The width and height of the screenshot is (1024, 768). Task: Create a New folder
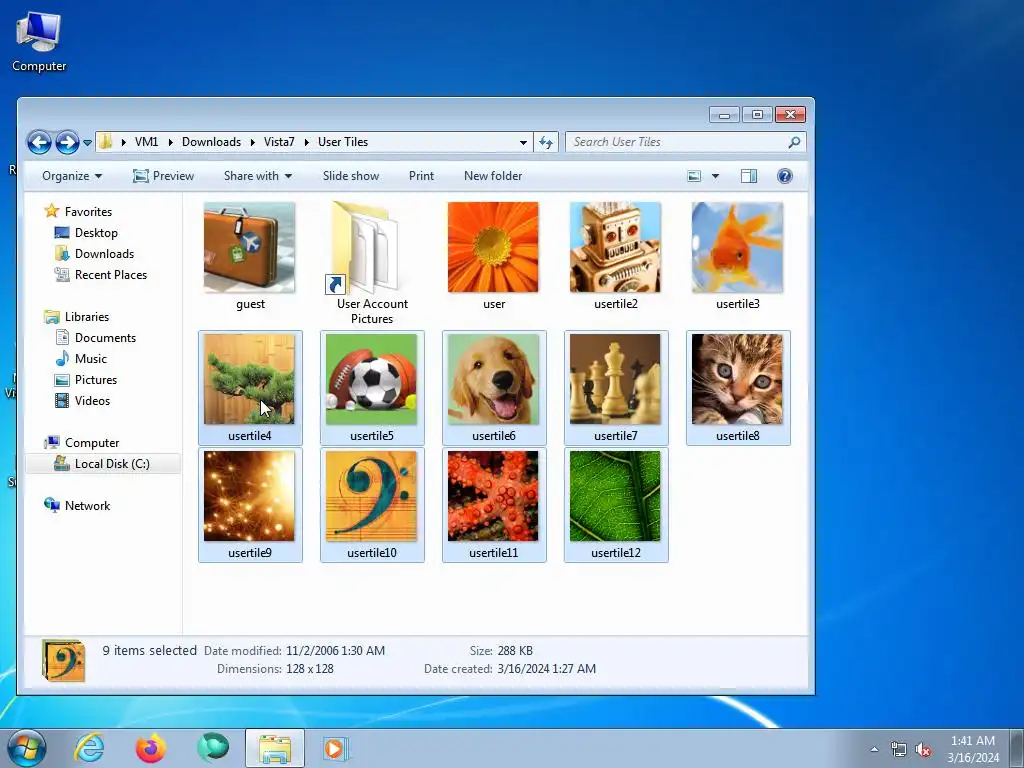pyautogui.click(x=493, y=176)
